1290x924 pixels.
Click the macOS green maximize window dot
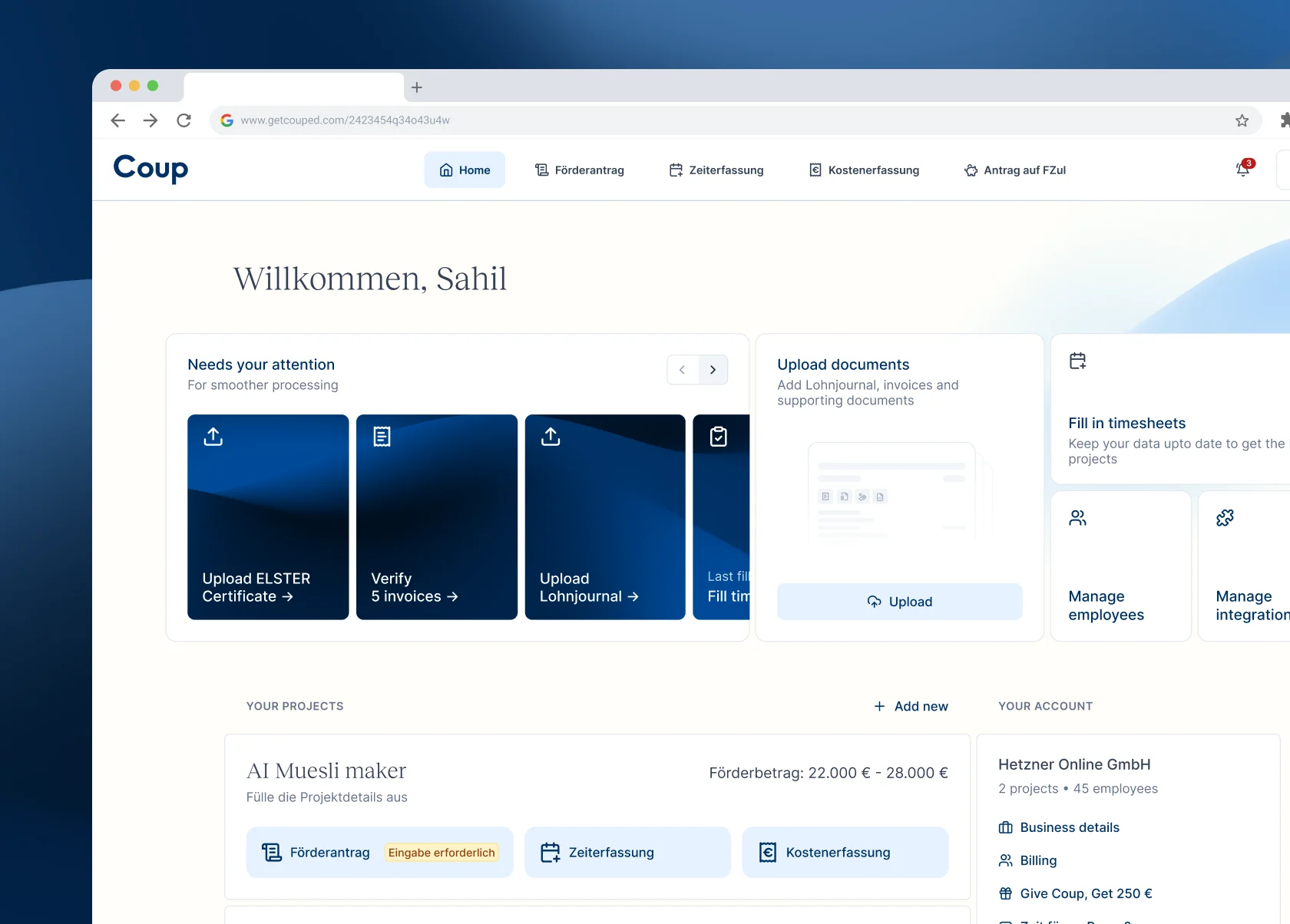(x=153, y=86)
